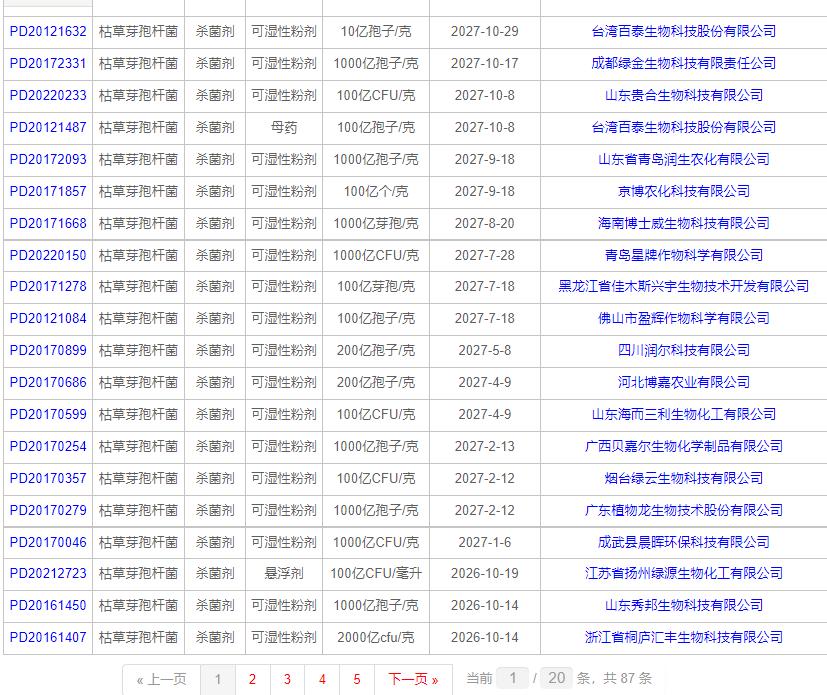
Task: Click 下一页 to view next page
Action: coord(414,679)
